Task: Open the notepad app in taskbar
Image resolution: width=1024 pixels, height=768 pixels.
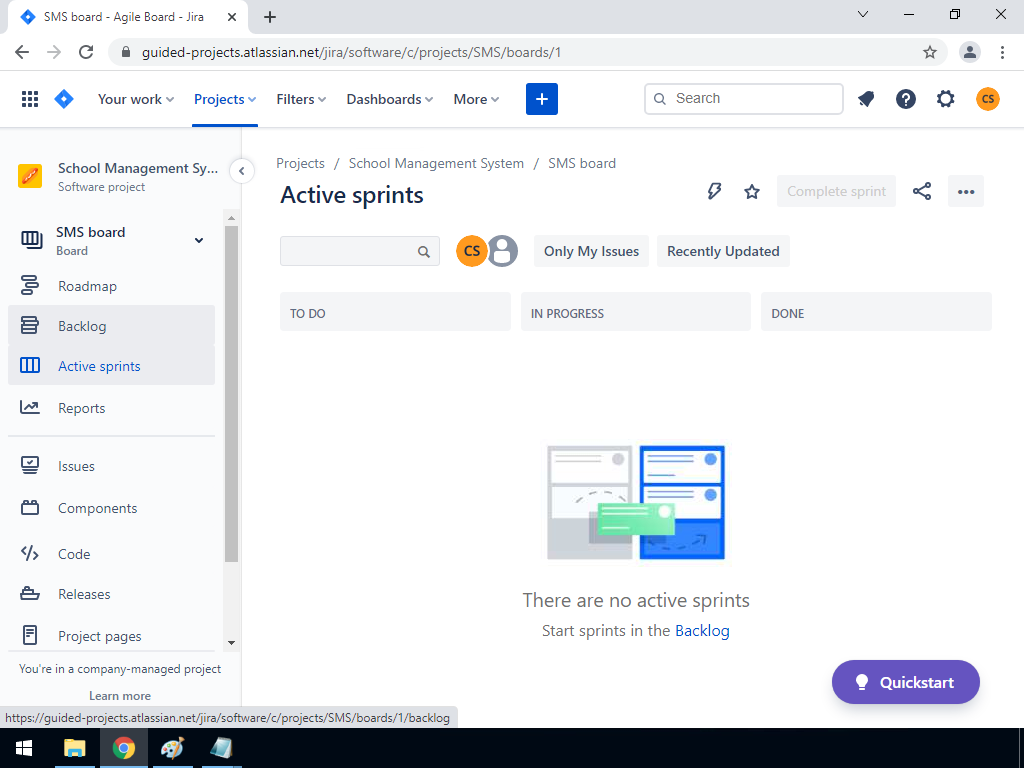Action: click(221, 748)
